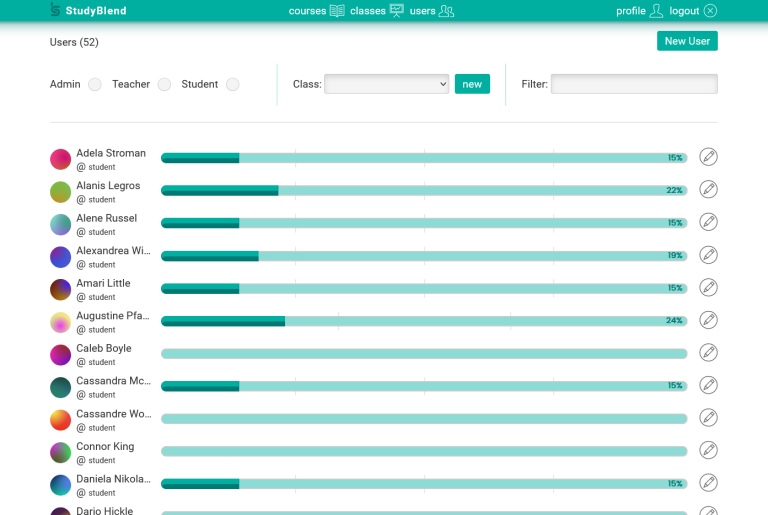Click Alanis Legros's green avatar
The width and height of the screenshot is (768, 515).
pos(61,192)
